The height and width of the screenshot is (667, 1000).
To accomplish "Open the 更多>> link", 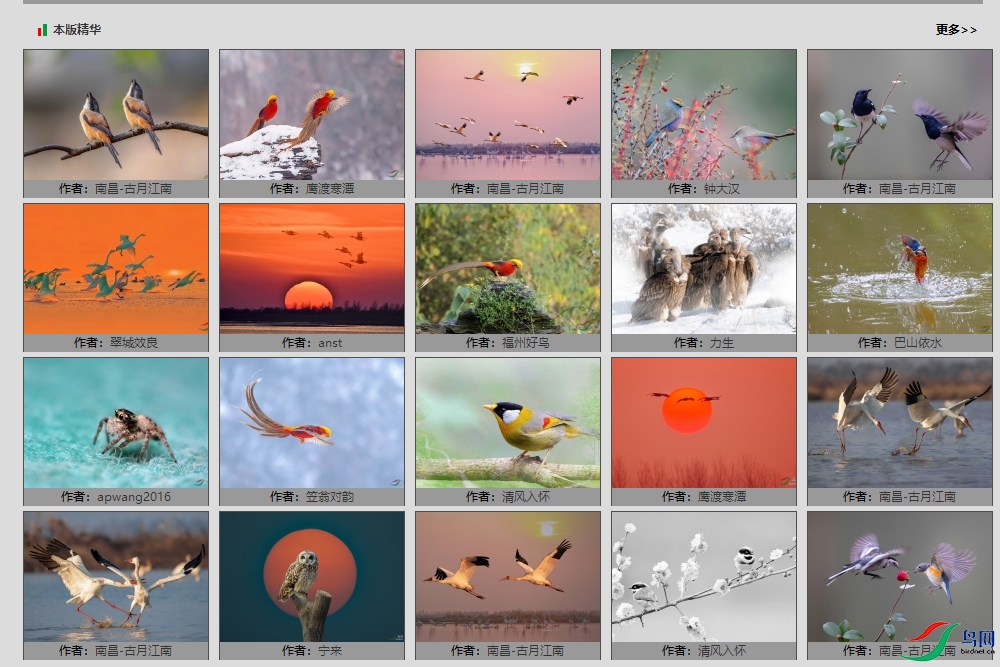I will [x=955, y=29].
